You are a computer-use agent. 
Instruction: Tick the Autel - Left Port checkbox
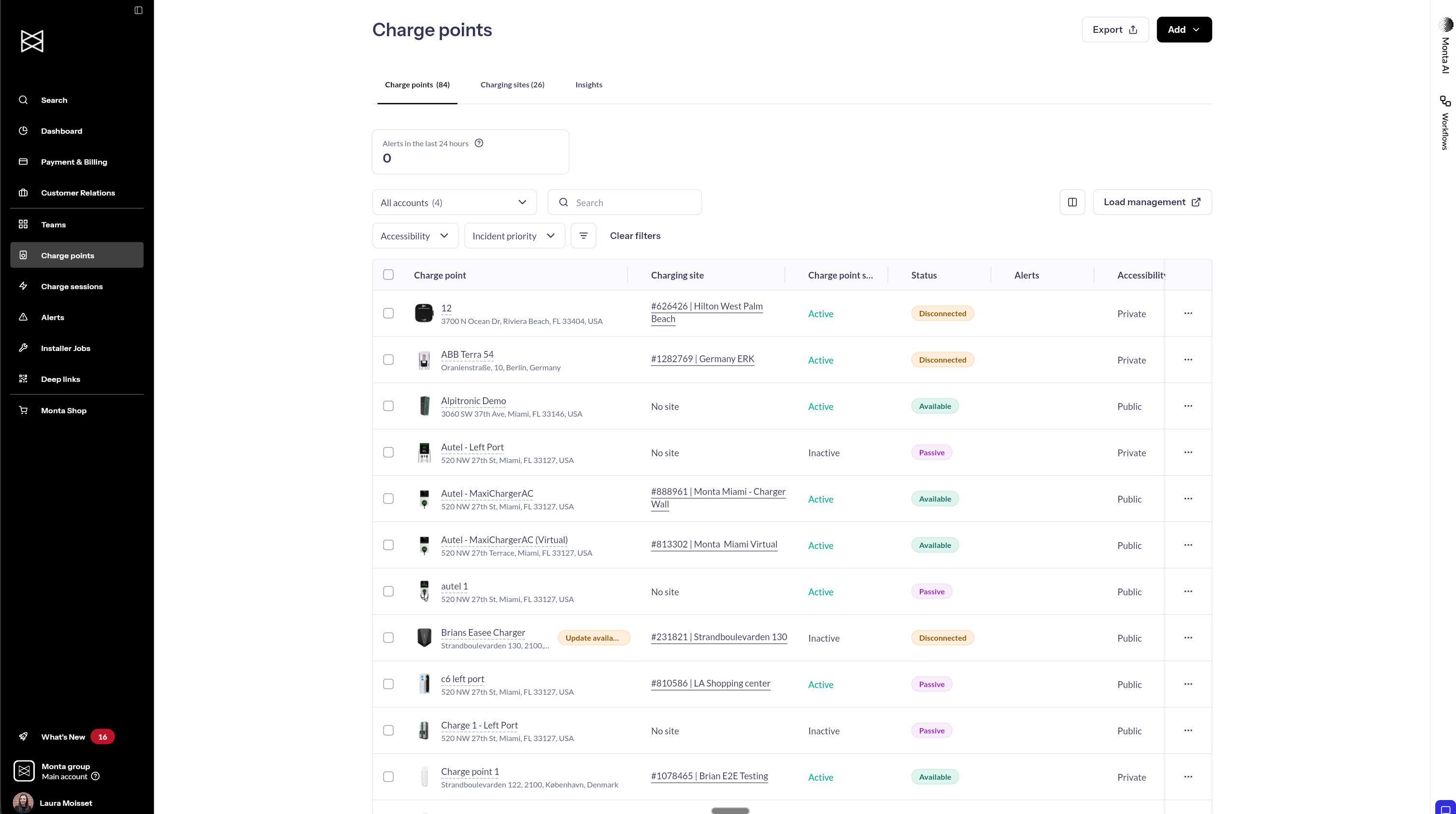click(388, 452)
